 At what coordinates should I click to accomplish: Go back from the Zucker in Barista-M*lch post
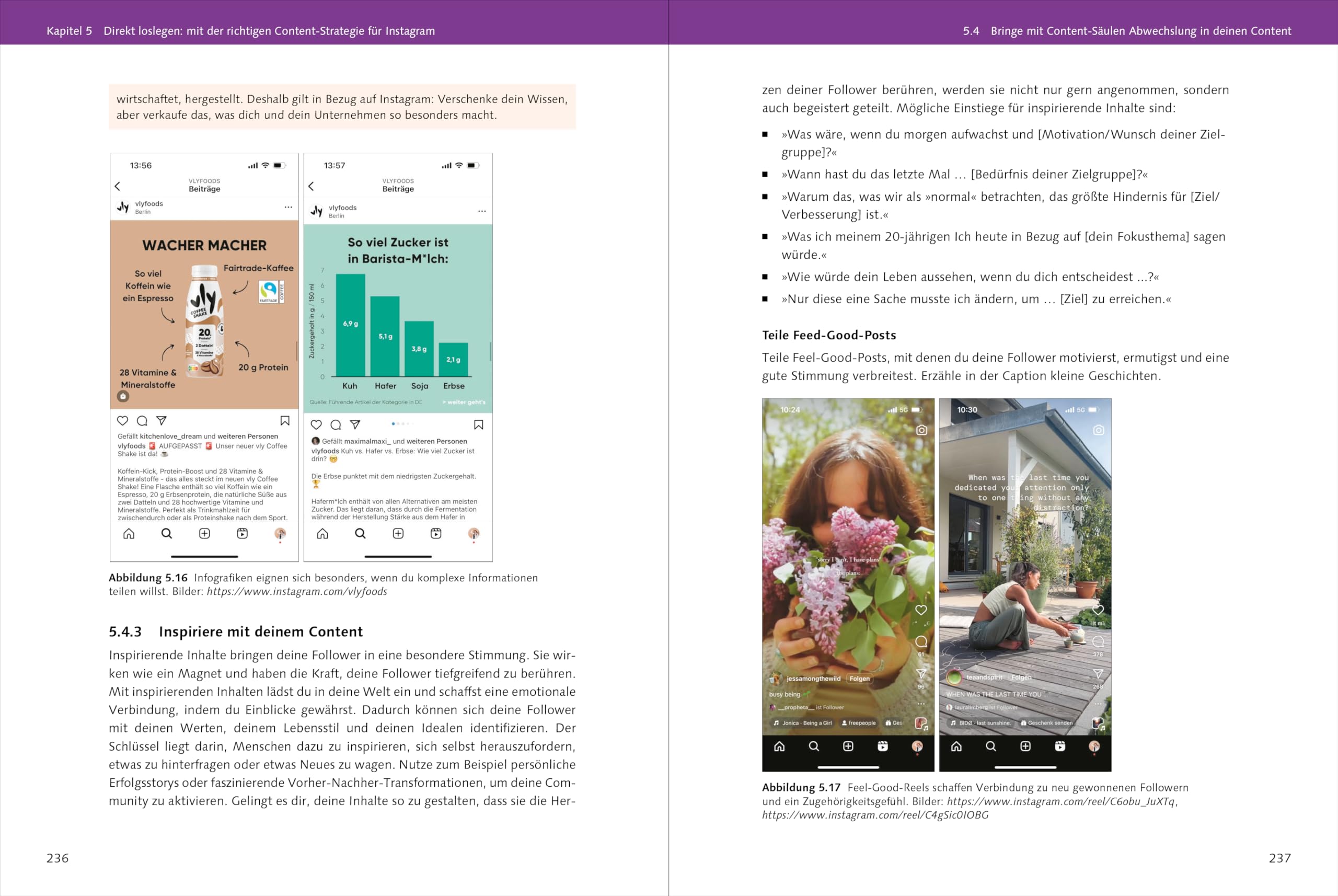pos(311,186)
